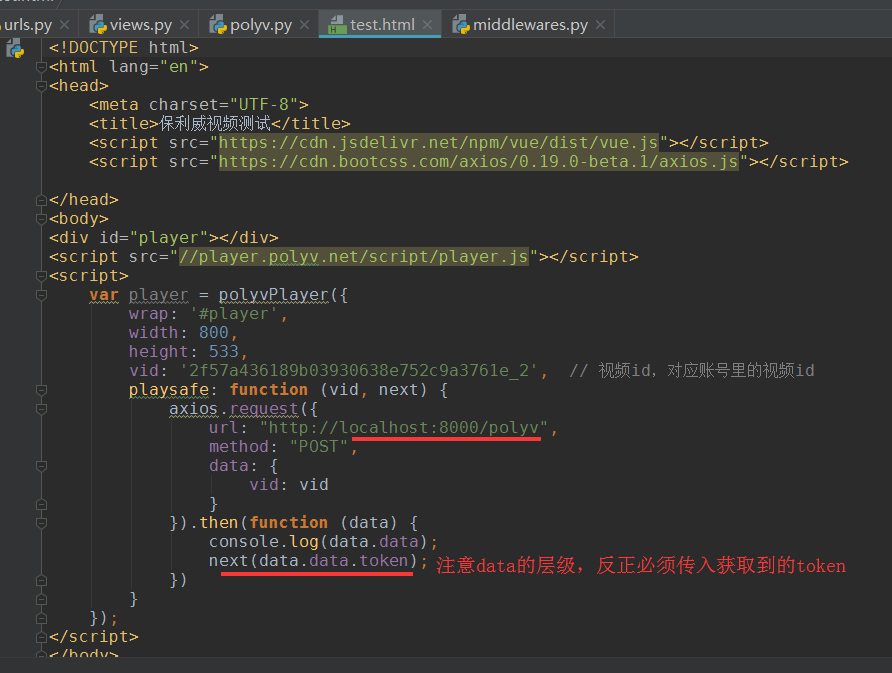The height and width of the screenshot is (673, 892).
Task: Collapse the playsafe function fold marker
Action: click(x=41, y=390)
